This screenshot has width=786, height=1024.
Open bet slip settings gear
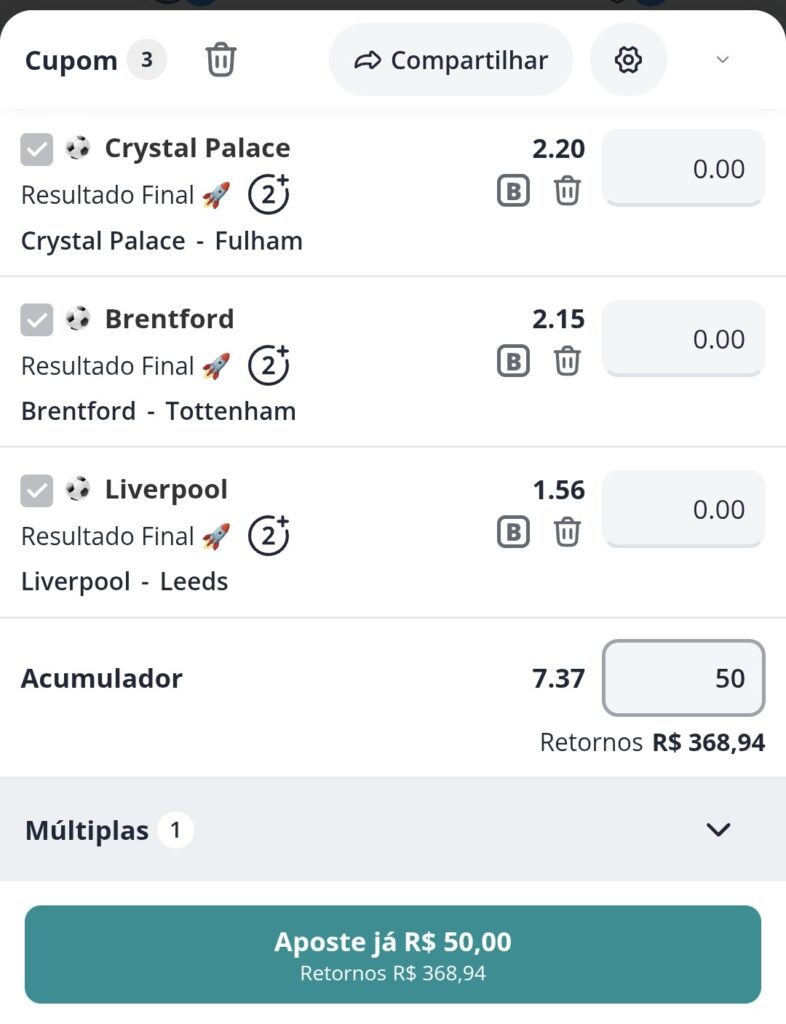(628, 60)
